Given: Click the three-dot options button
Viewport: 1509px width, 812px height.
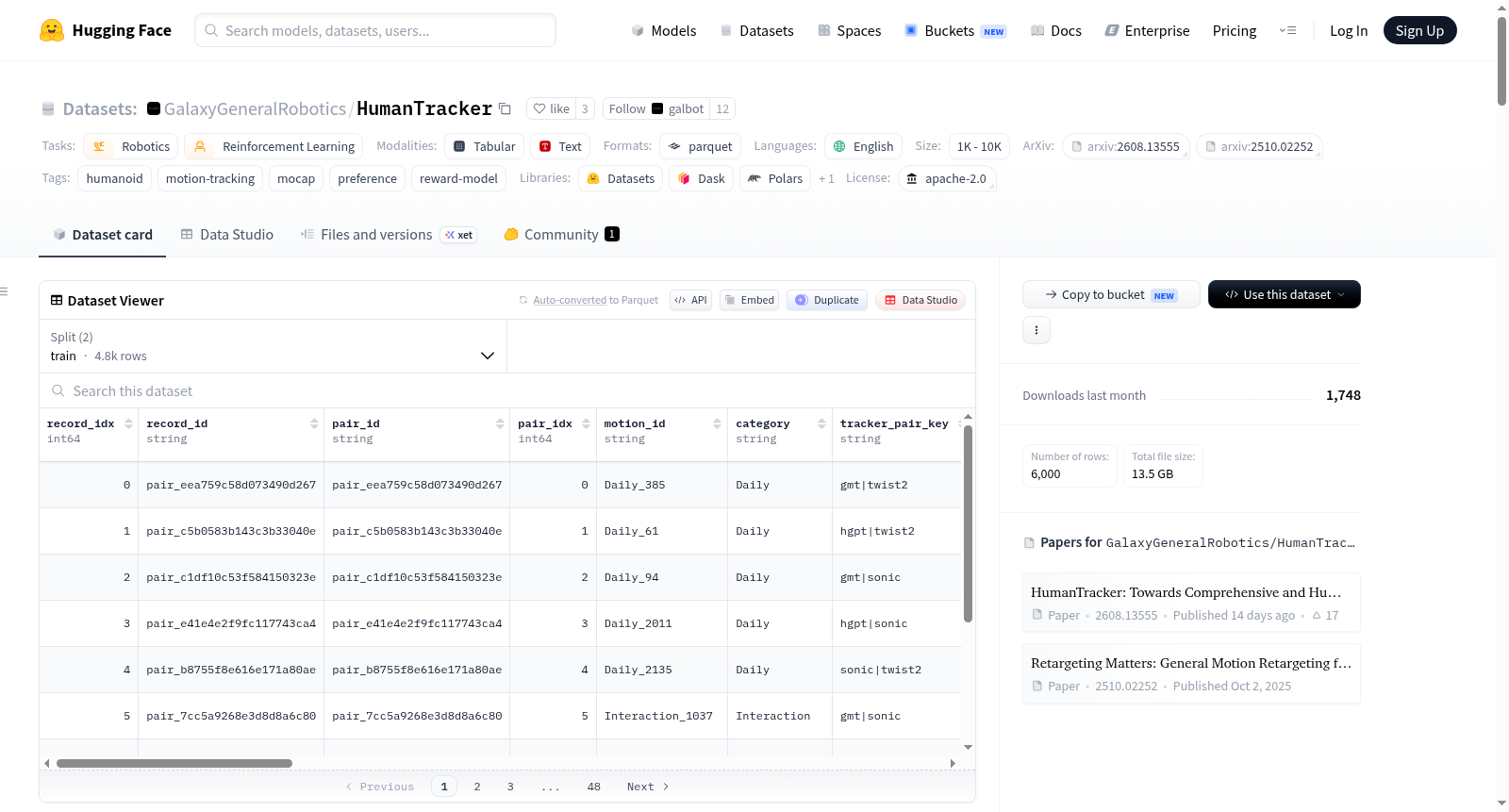Looking at the screenshot, I should 1036,330.
